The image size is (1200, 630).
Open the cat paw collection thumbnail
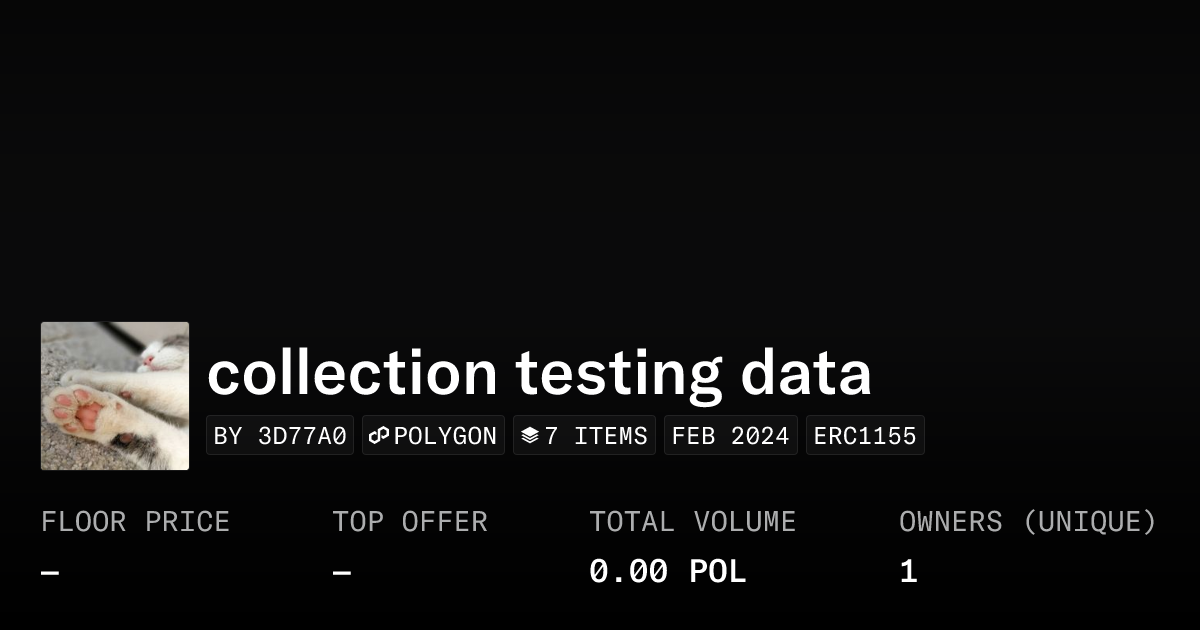coord(115,396)
